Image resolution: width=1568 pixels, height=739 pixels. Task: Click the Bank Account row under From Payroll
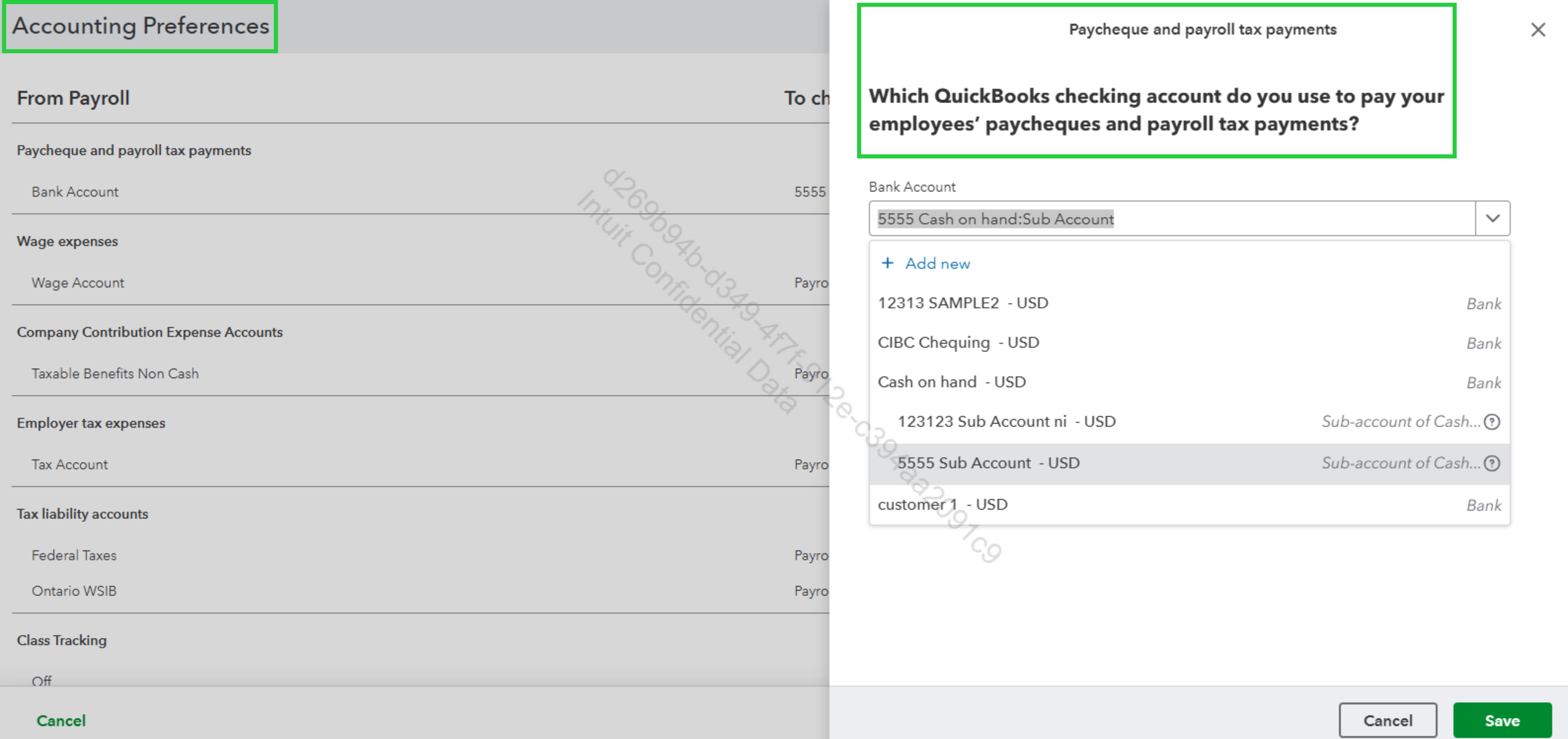(420, 192)
